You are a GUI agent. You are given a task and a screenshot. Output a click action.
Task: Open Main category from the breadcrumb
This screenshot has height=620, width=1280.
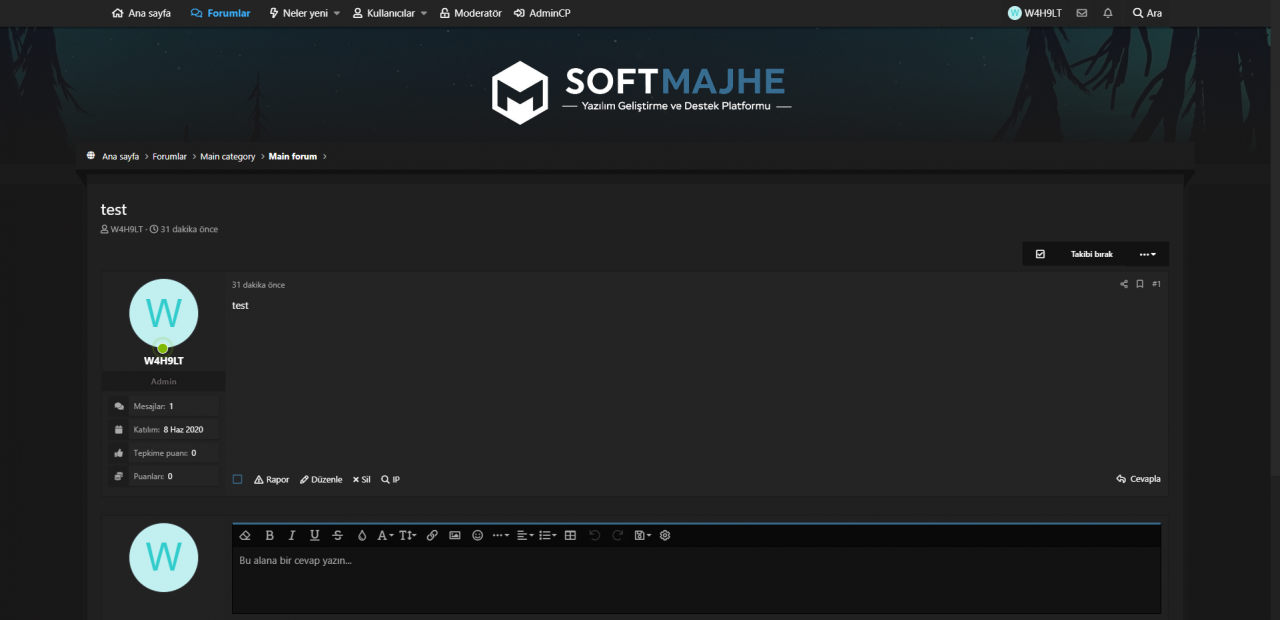click(227, 156)
